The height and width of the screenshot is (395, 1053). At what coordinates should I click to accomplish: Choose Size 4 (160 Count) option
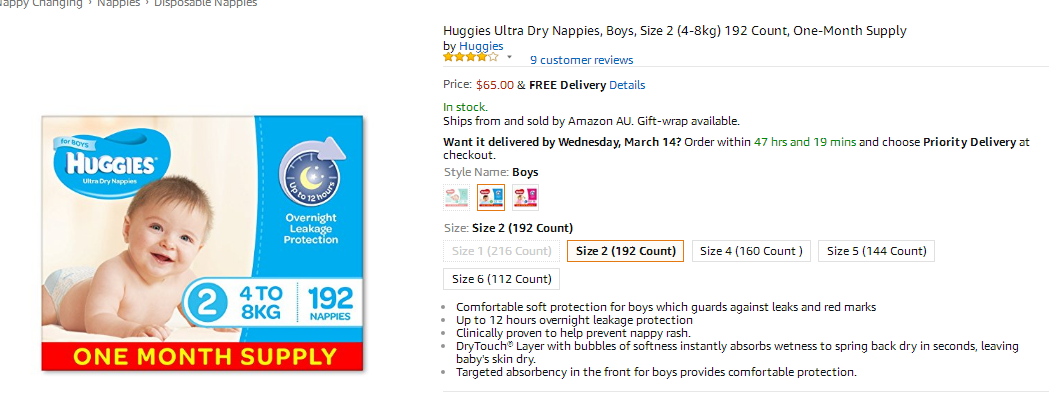pyautogui.click(x=751, y=251)
